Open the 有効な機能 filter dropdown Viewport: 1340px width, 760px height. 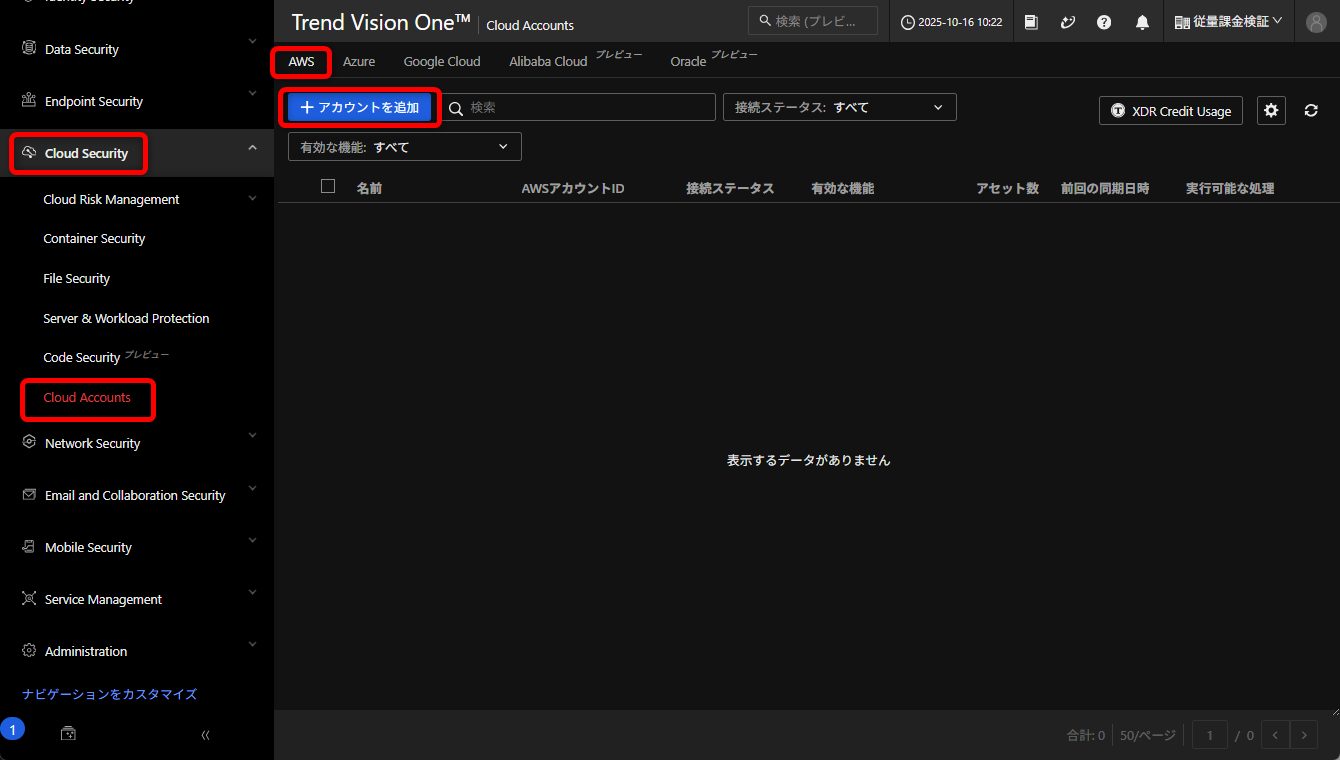pos(405,147)
